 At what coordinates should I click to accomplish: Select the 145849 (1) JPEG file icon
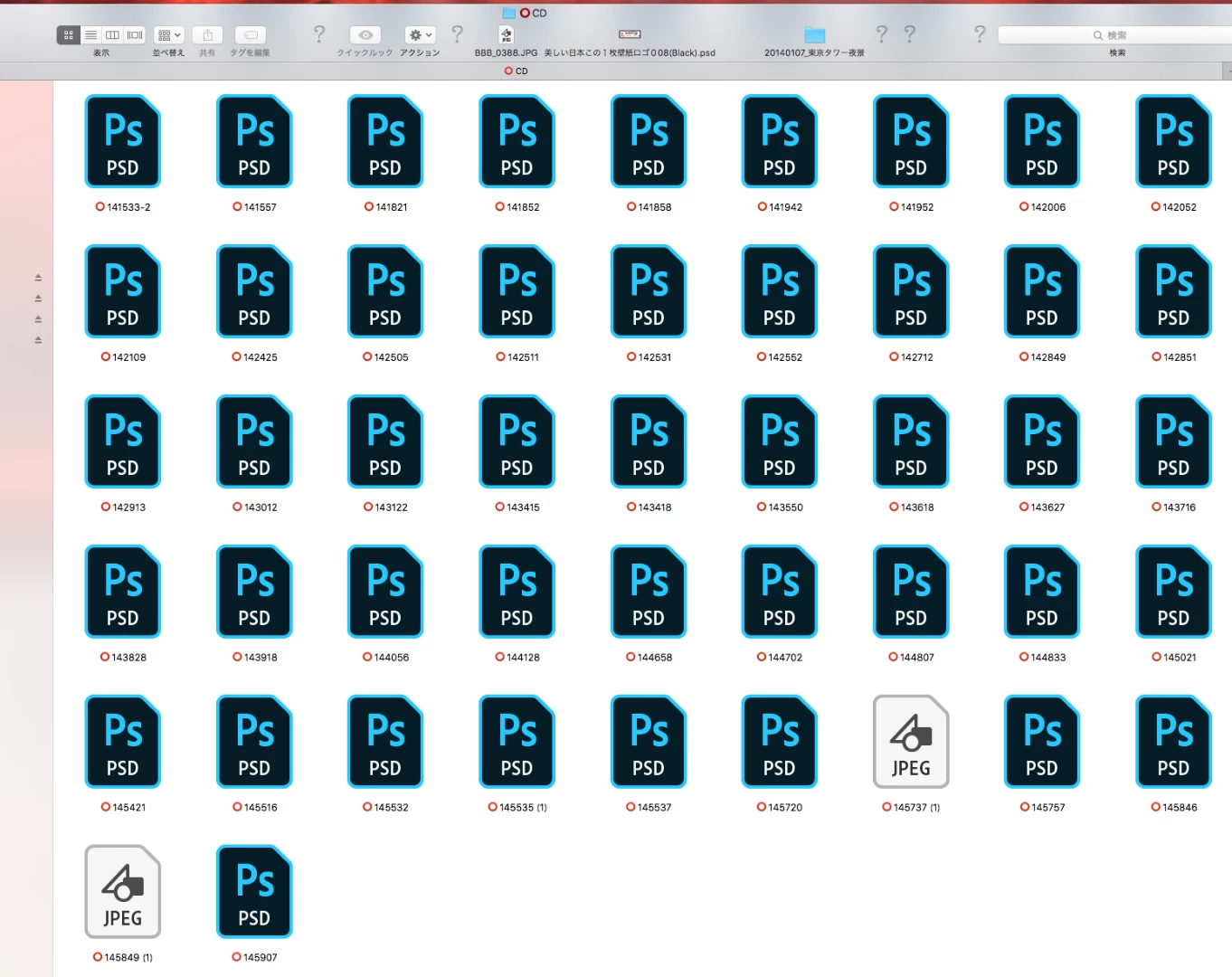(123, 892)
